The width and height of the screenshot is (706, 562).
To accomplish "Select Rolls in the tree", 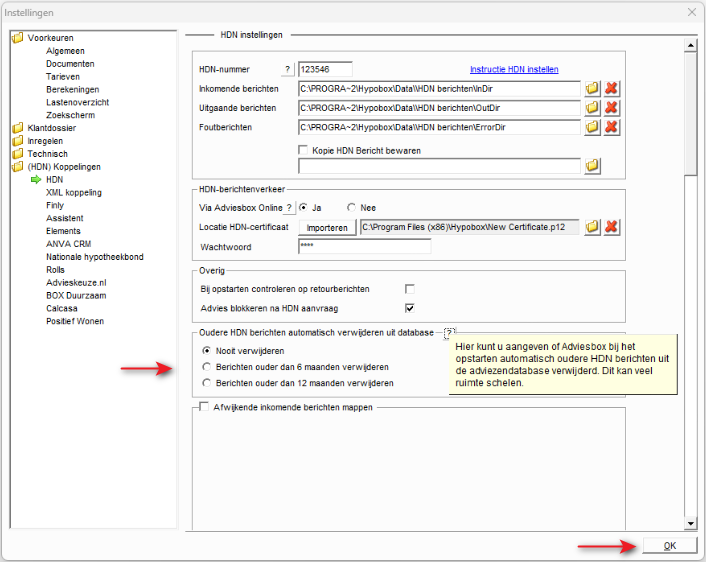I will pyautogui.click(x=55, y=270).
